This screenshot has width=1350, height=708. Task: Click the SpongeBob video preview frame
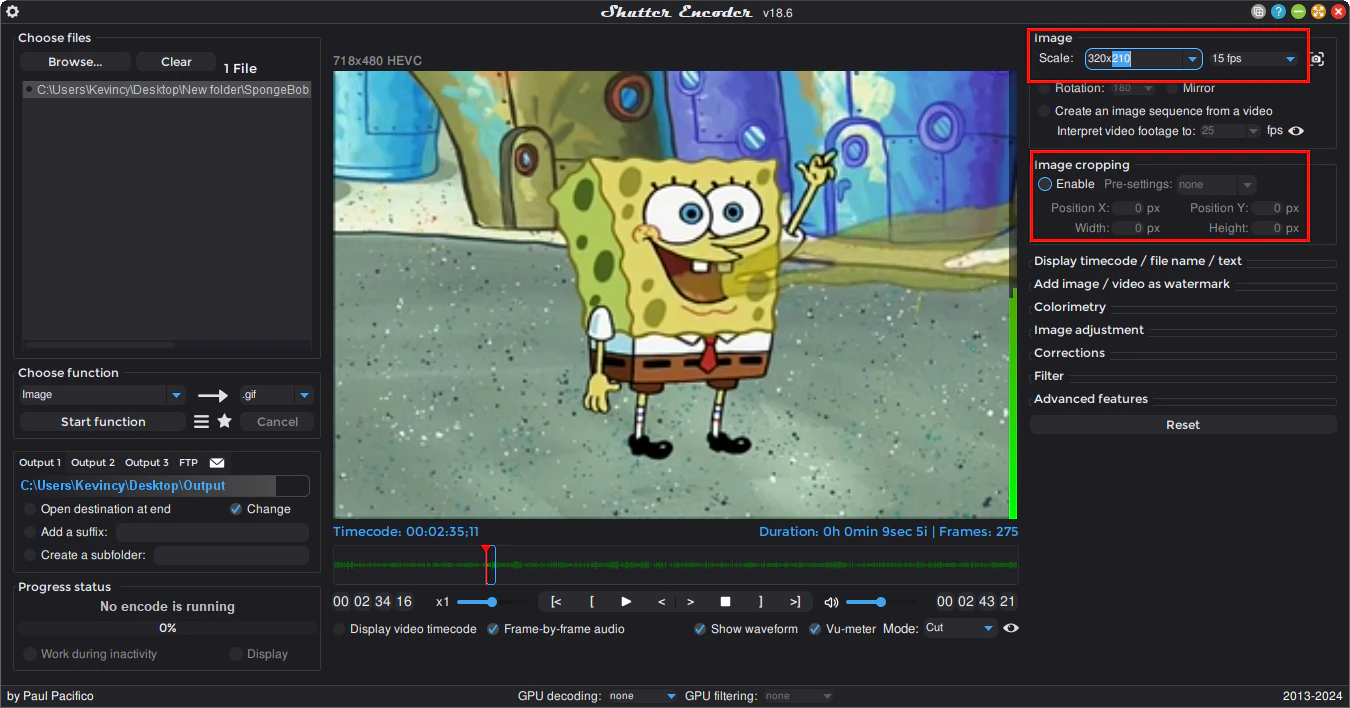(x=671, y=295)
